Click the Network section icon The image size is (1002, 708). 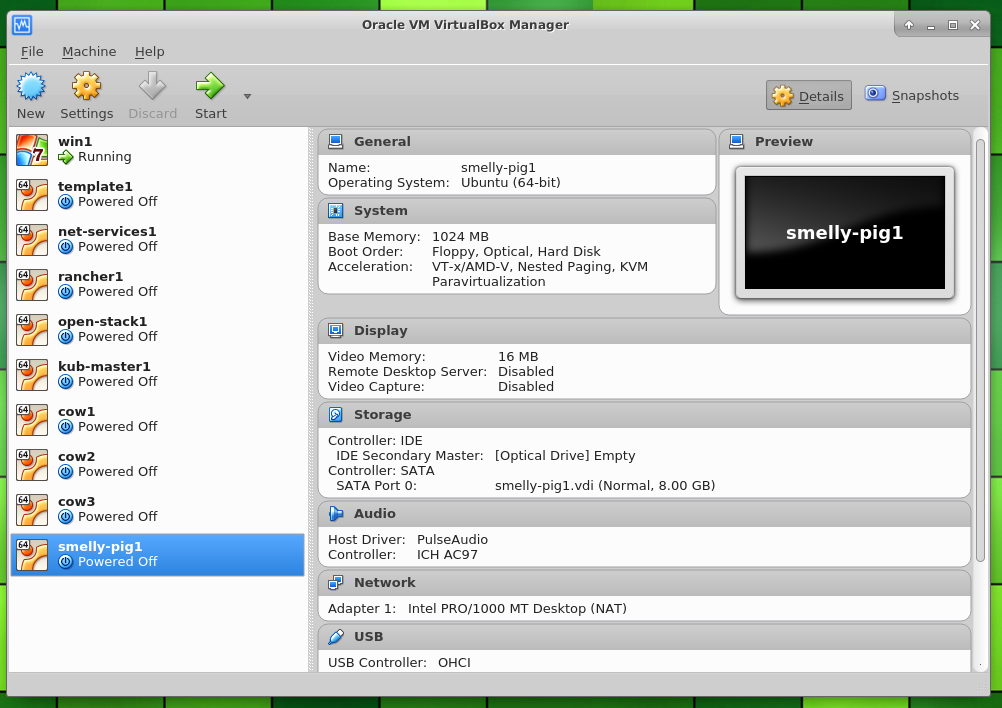pyautogui.click(x=335, y=583)
